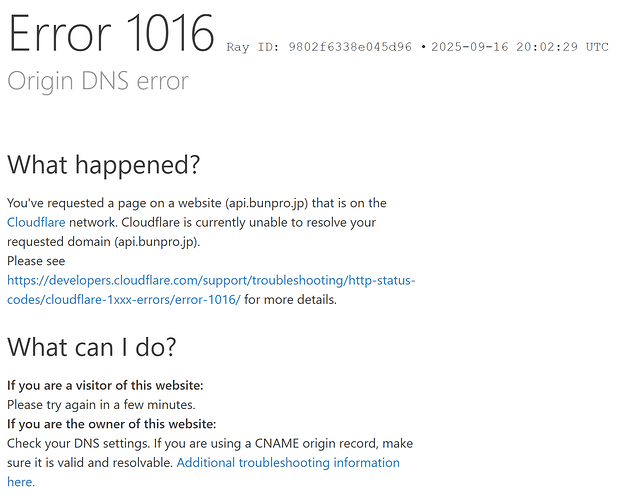This screenshot has height=500, width=629.
Task: Click the Please try again in a few minutes text
Action: [101, 405]
